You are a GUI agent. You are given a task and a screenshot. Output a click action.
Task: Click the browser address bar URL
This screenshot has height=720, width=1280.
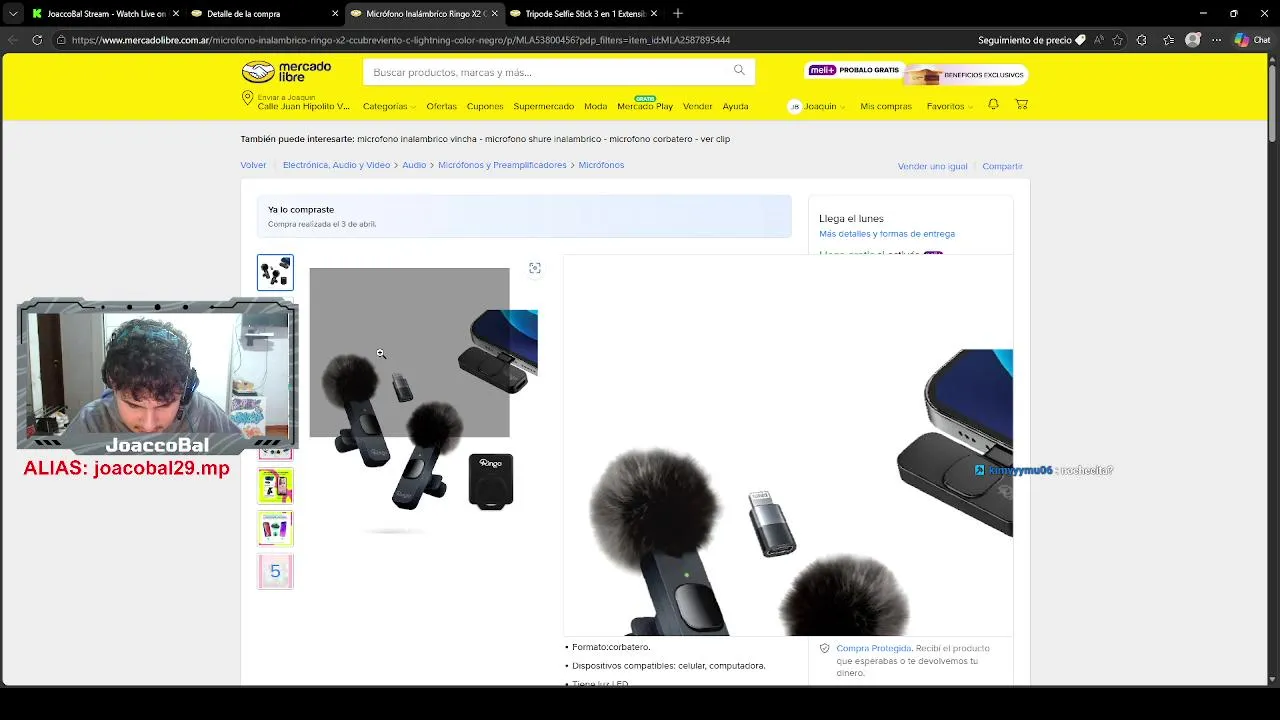tap(400, 40)
